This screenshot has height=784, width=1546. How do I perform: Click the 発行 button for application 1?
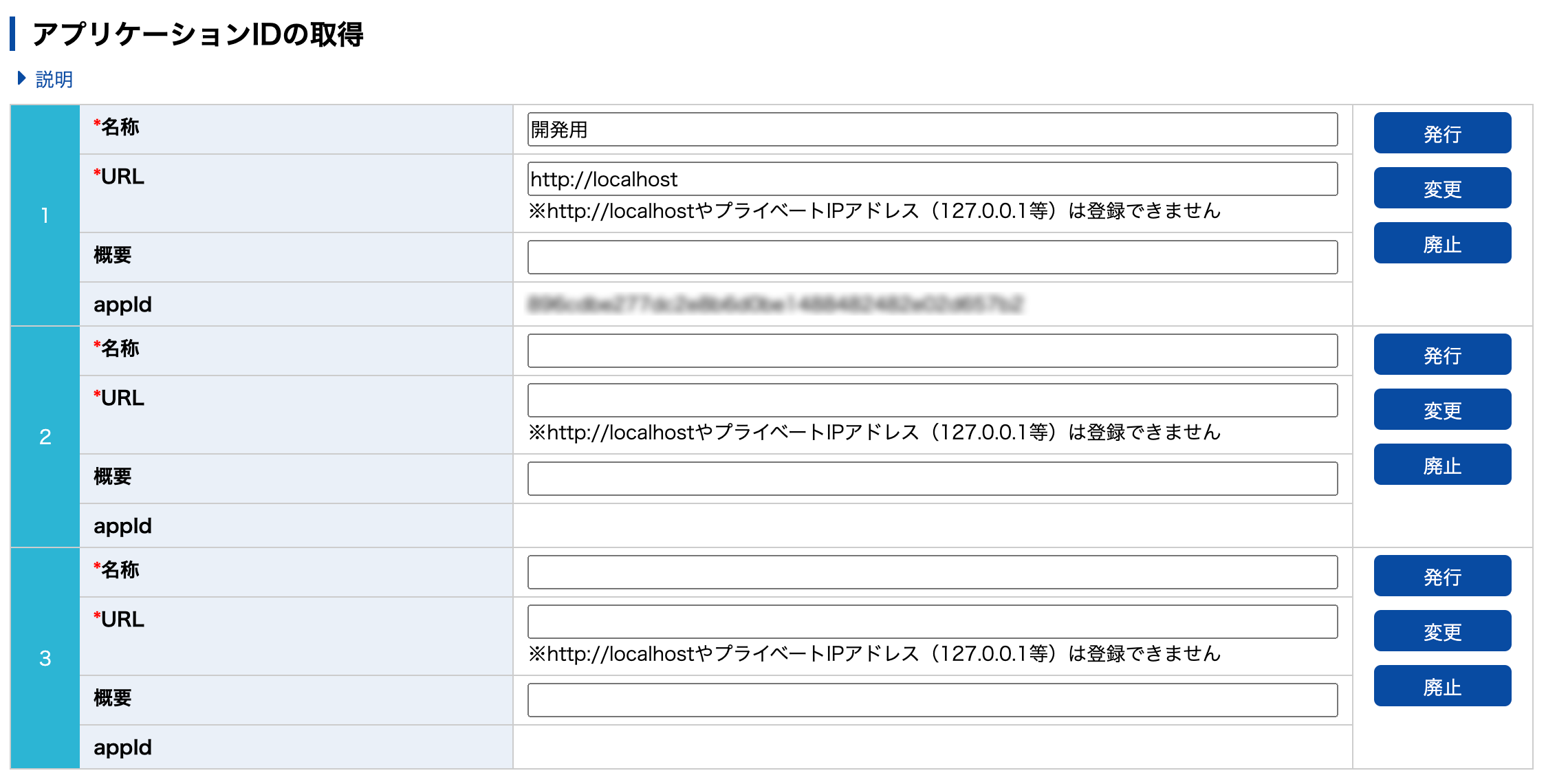(x=1441, y=133)
